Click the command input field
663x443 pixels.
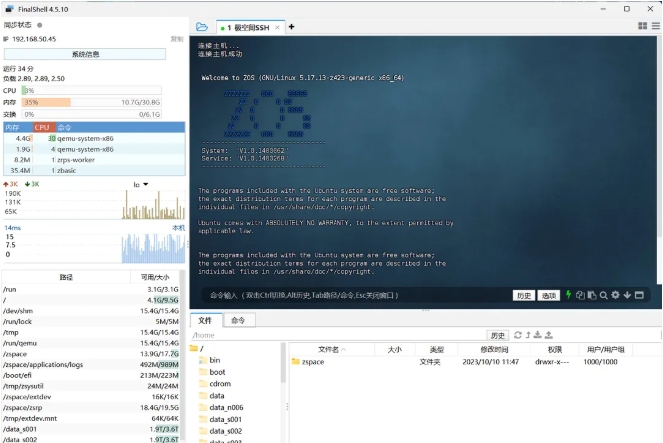[x=350, y=296]
